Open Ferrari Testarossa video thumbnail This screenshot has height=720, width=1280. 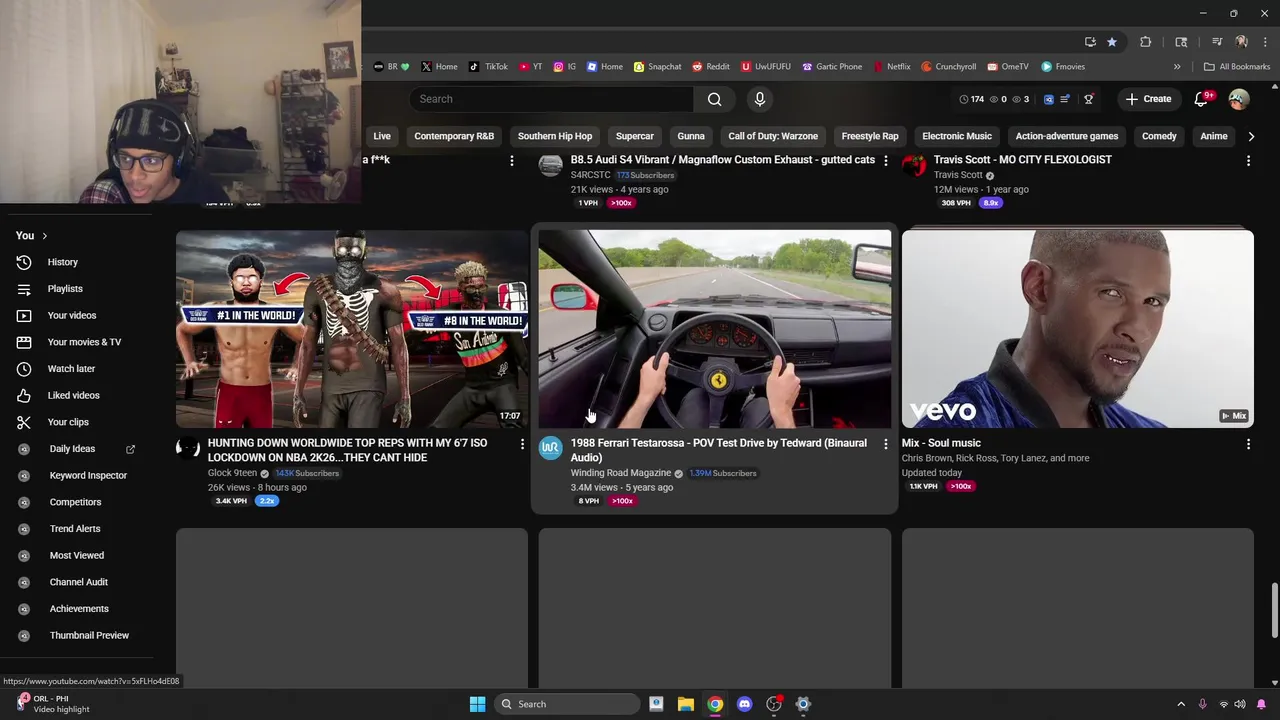click(715, 329)
